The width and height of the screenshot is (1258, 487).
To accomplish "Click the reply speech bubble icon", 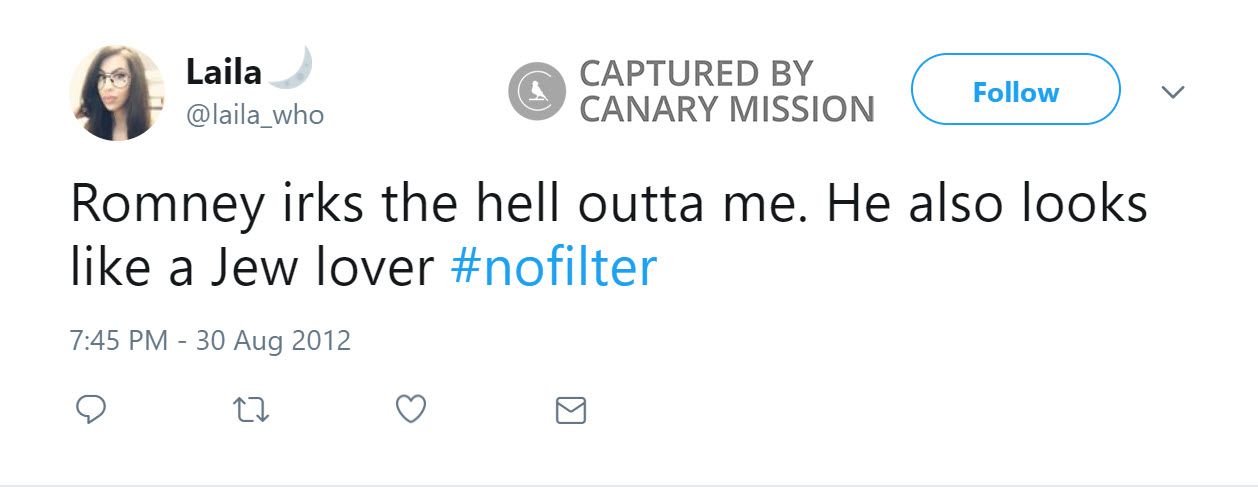I will coord(90,410).
